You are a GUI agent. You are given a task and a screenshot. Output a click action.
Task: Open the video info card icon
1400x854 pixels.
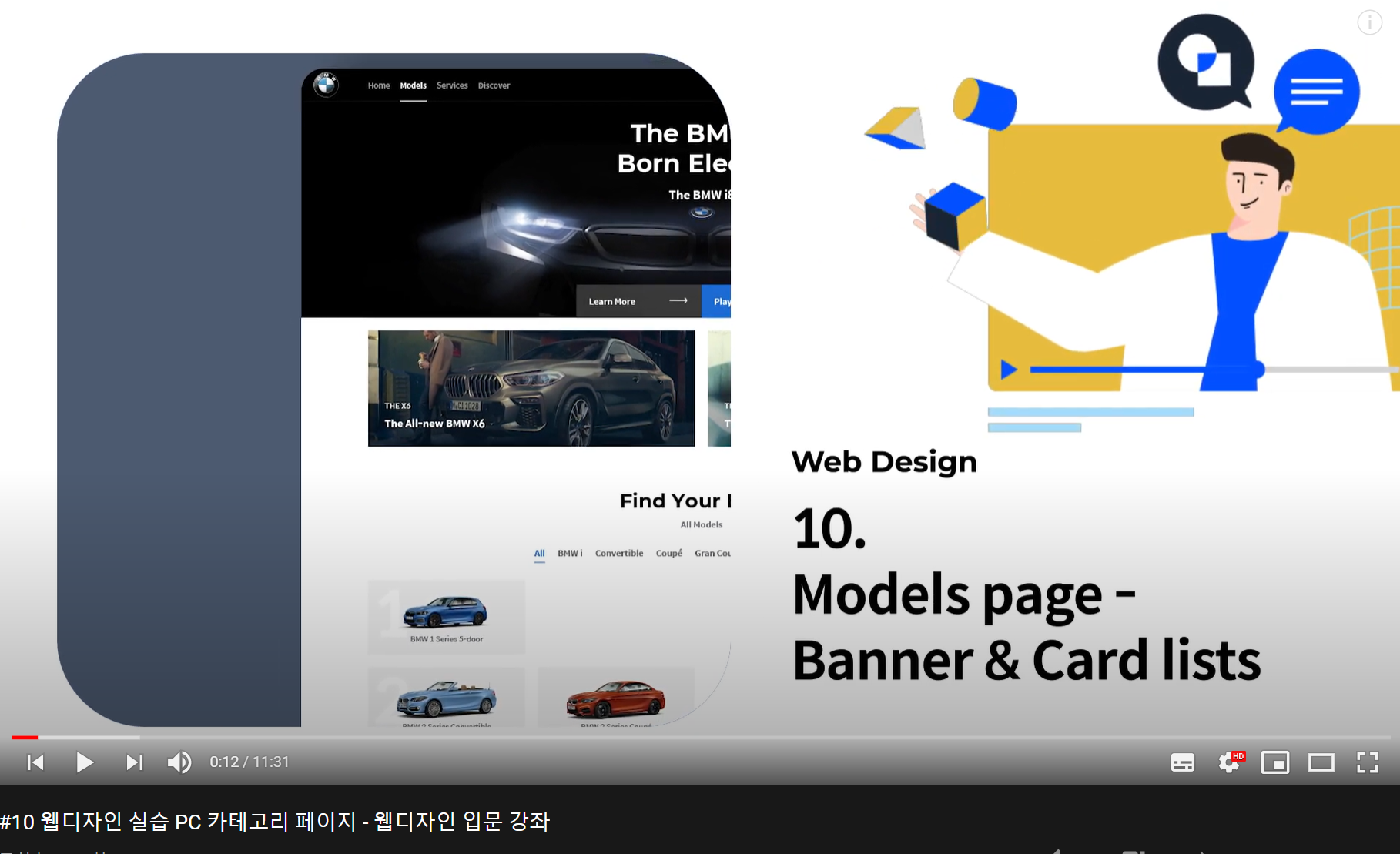pos(1369,22)
